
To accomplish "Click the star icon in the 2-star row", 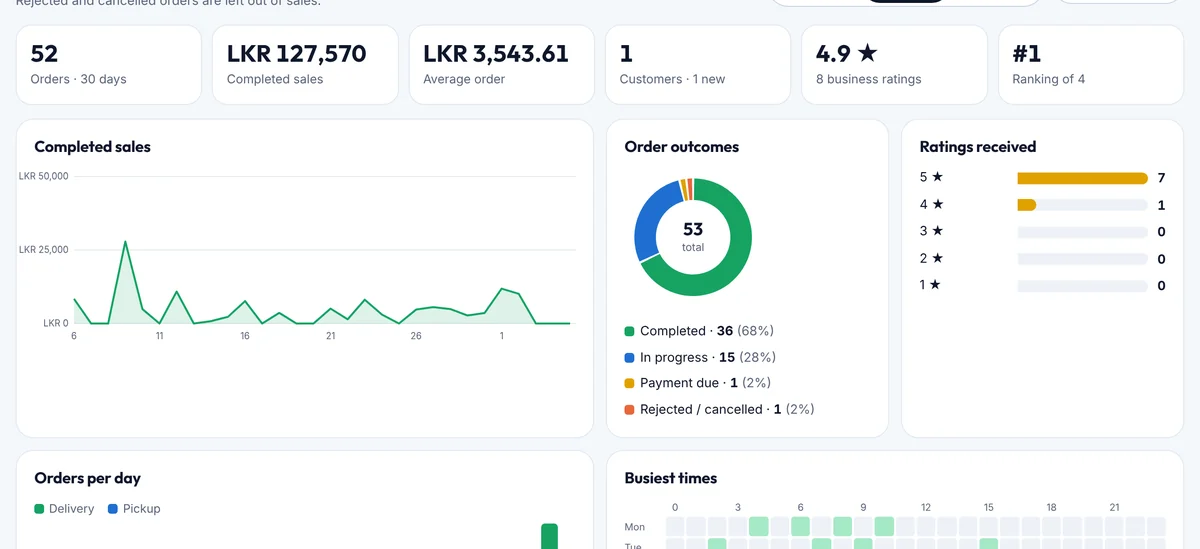I will [937, 258].
